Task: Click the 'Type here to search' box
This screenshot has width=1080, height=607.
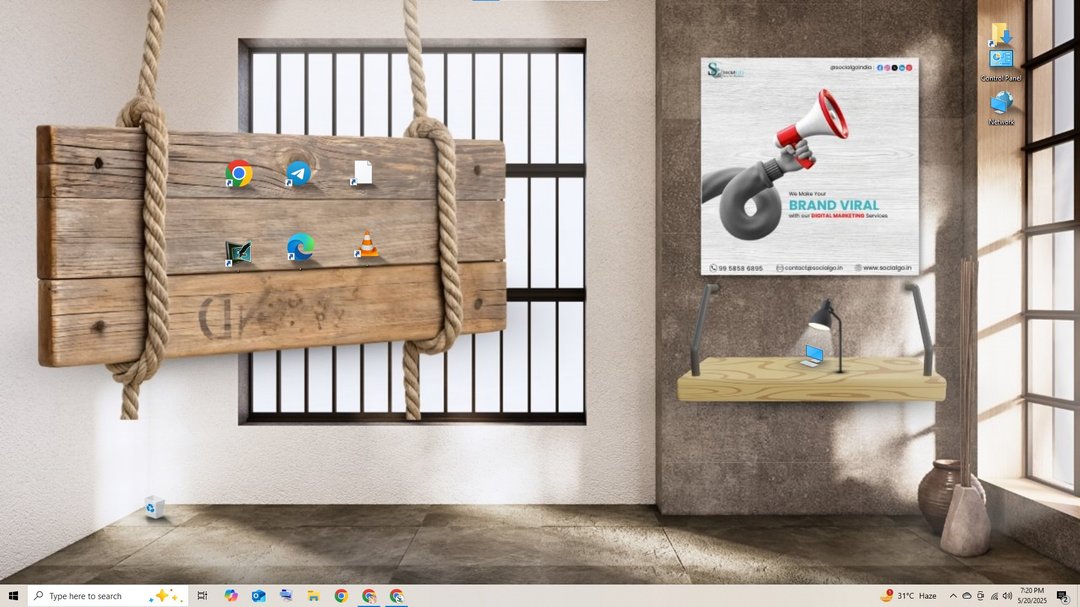Action: tap(95, 596)
